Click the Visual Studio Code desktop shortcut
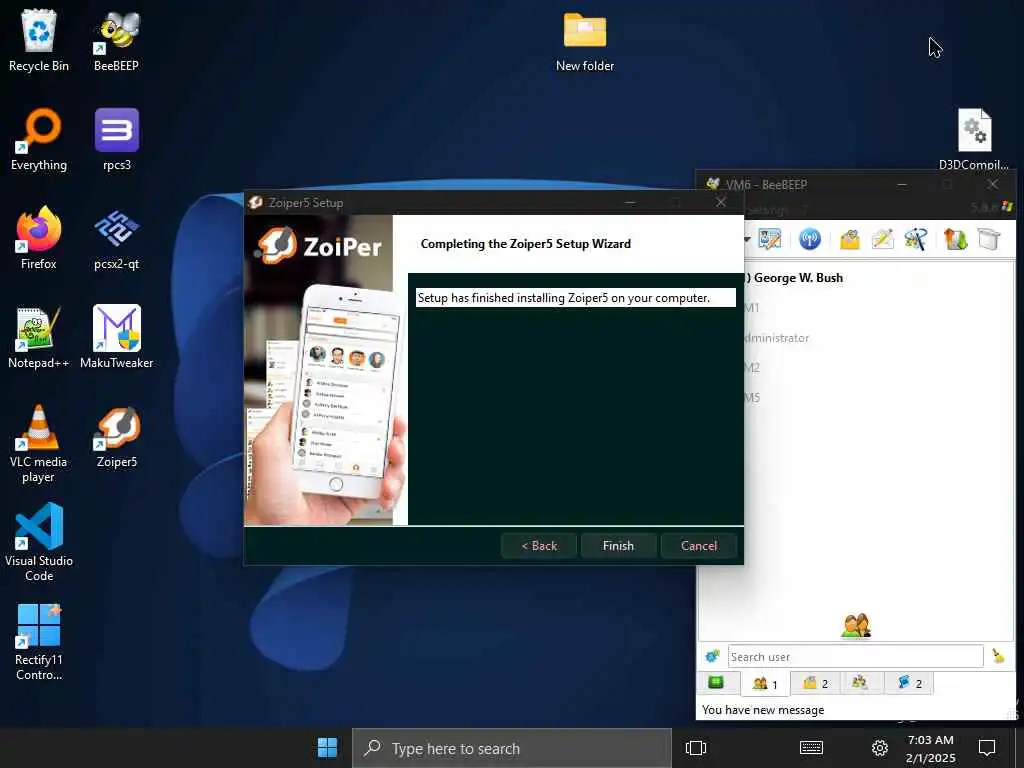The image size is (1024, 768). pyautogui.click(x=39, y=542)
